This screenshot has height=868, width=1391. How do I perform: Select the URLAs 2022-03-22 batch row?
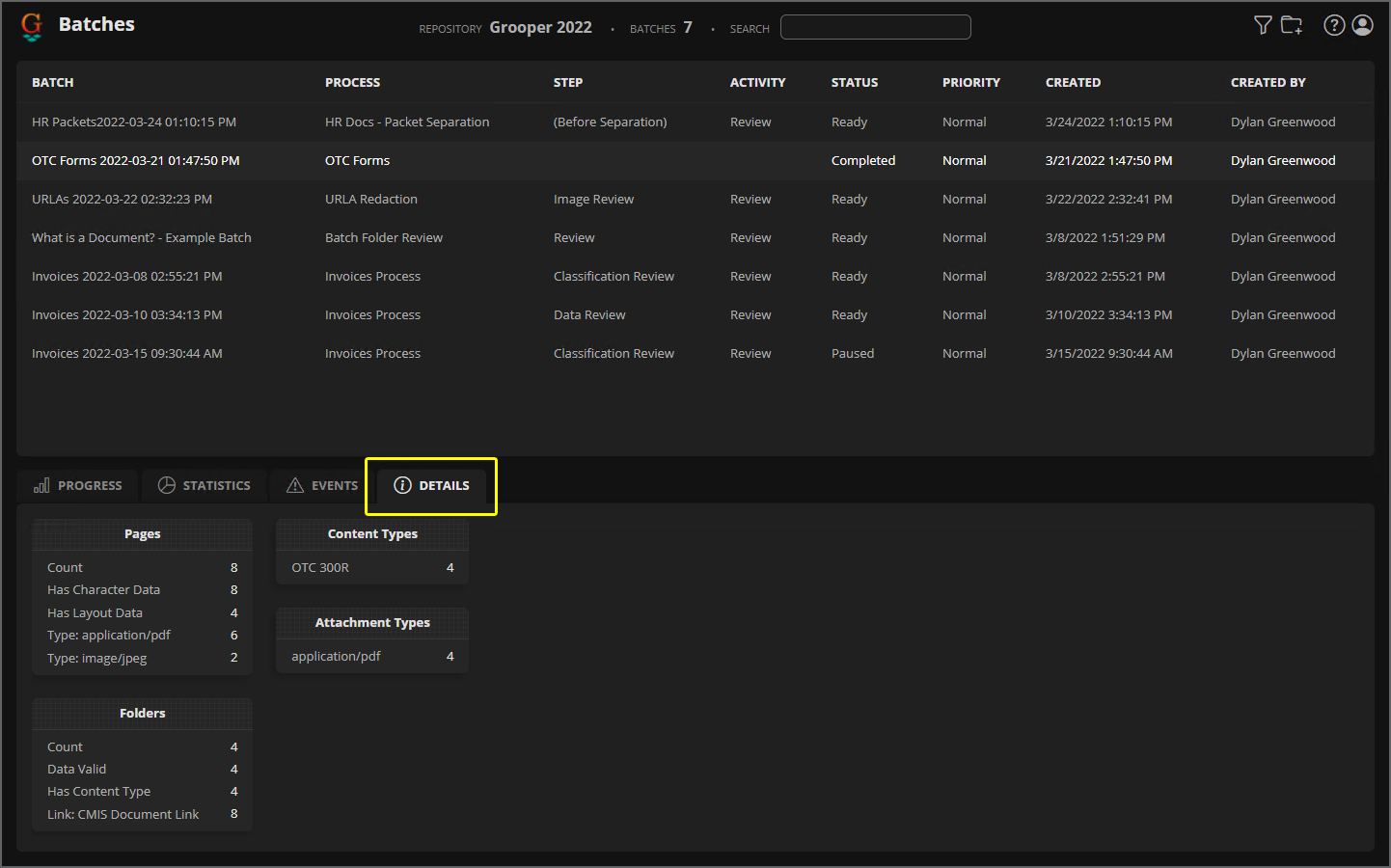(x=122, y=200)
